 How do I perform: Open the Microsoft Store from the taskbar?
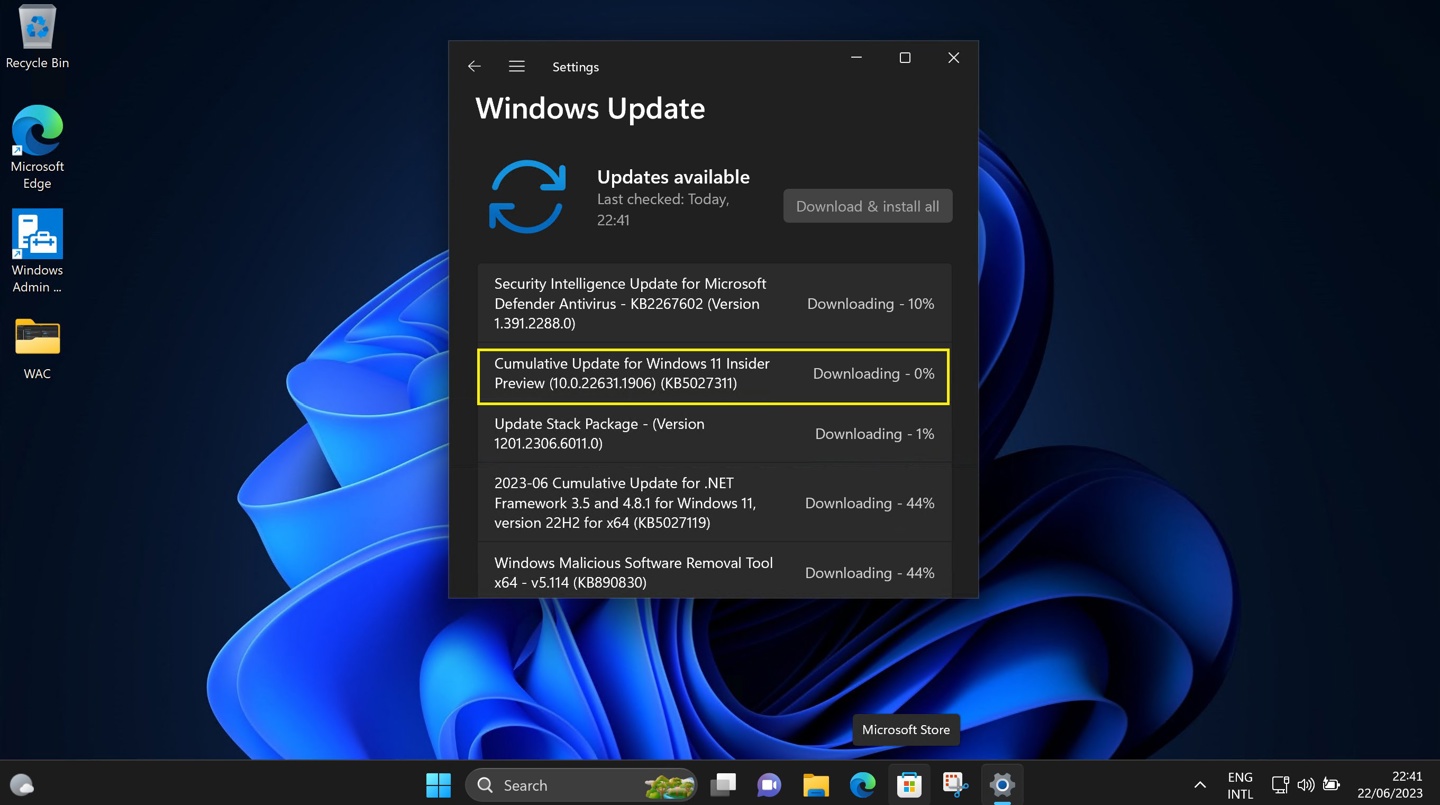click(908, 785)
